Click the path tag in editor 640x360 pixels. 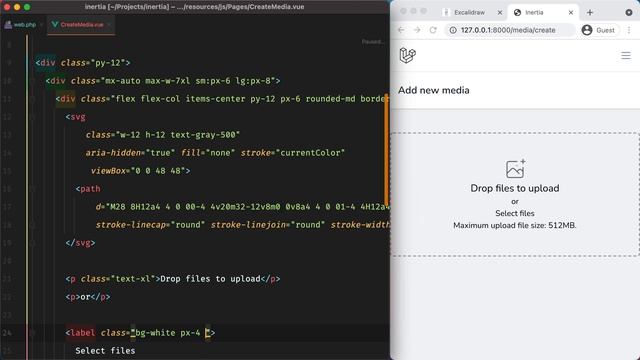click(x=88, y=189)
